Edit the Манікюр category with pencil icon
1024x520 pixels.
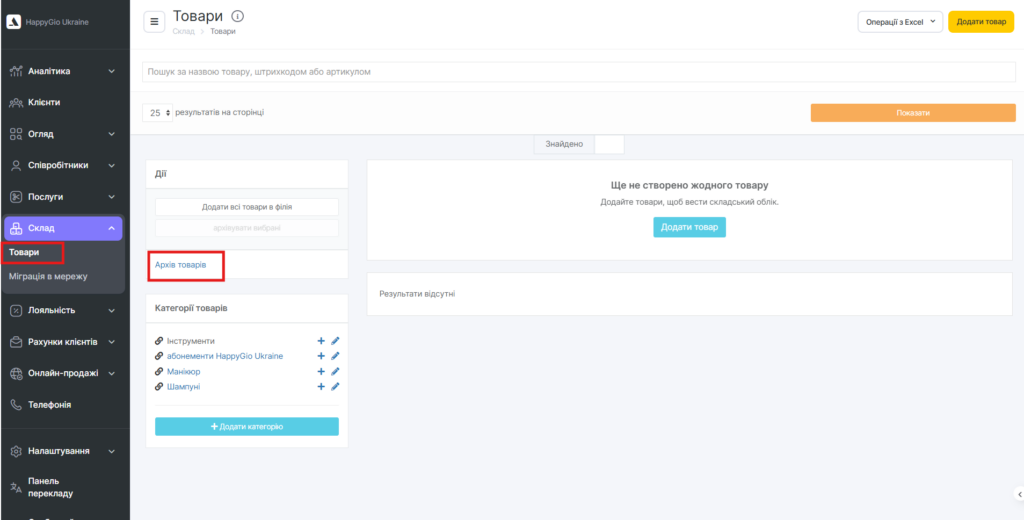(336, 371)
